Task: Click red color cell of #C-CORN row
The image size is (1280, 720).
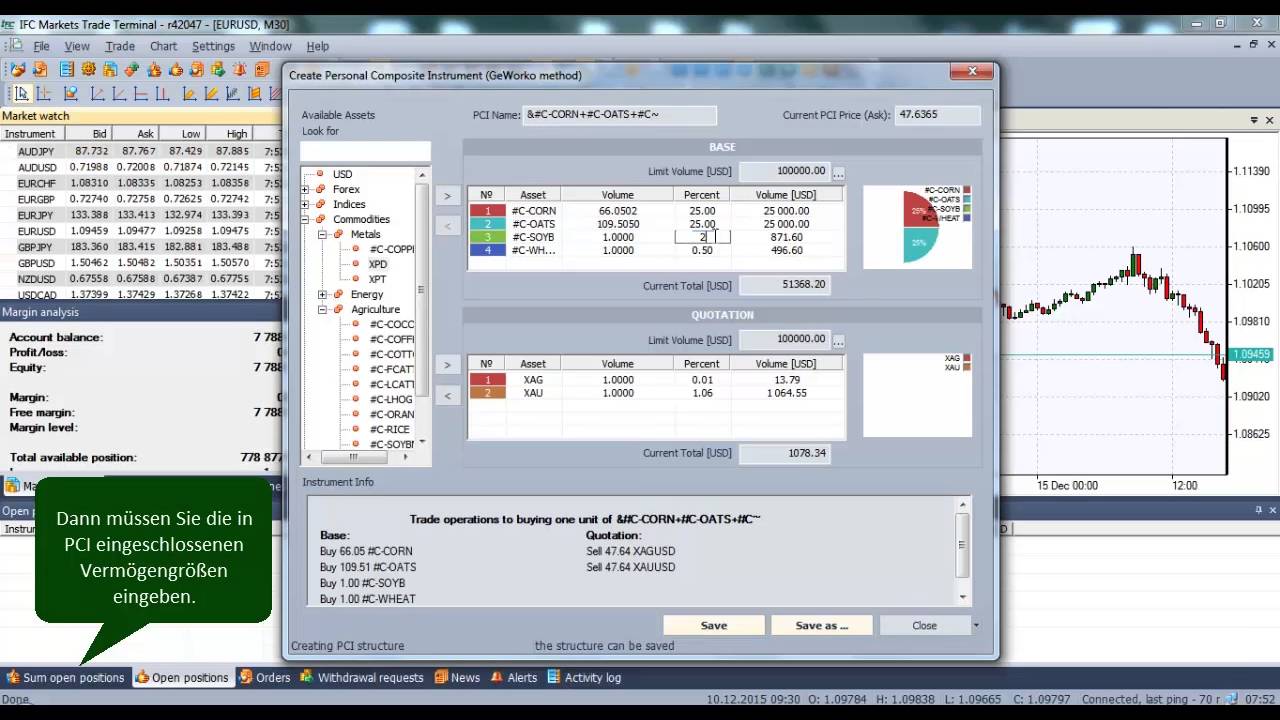Action: [x=488, y=211]
